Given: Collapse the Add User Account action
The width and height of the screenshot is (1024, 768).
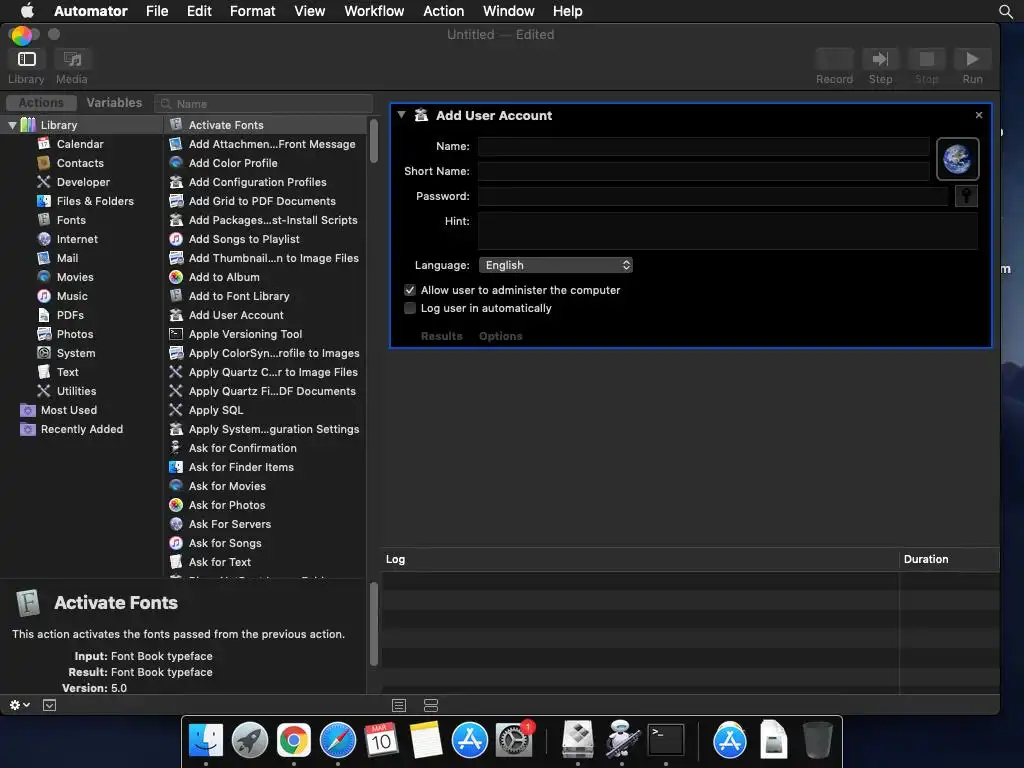Looking at the screenshot, I should 402,115.
